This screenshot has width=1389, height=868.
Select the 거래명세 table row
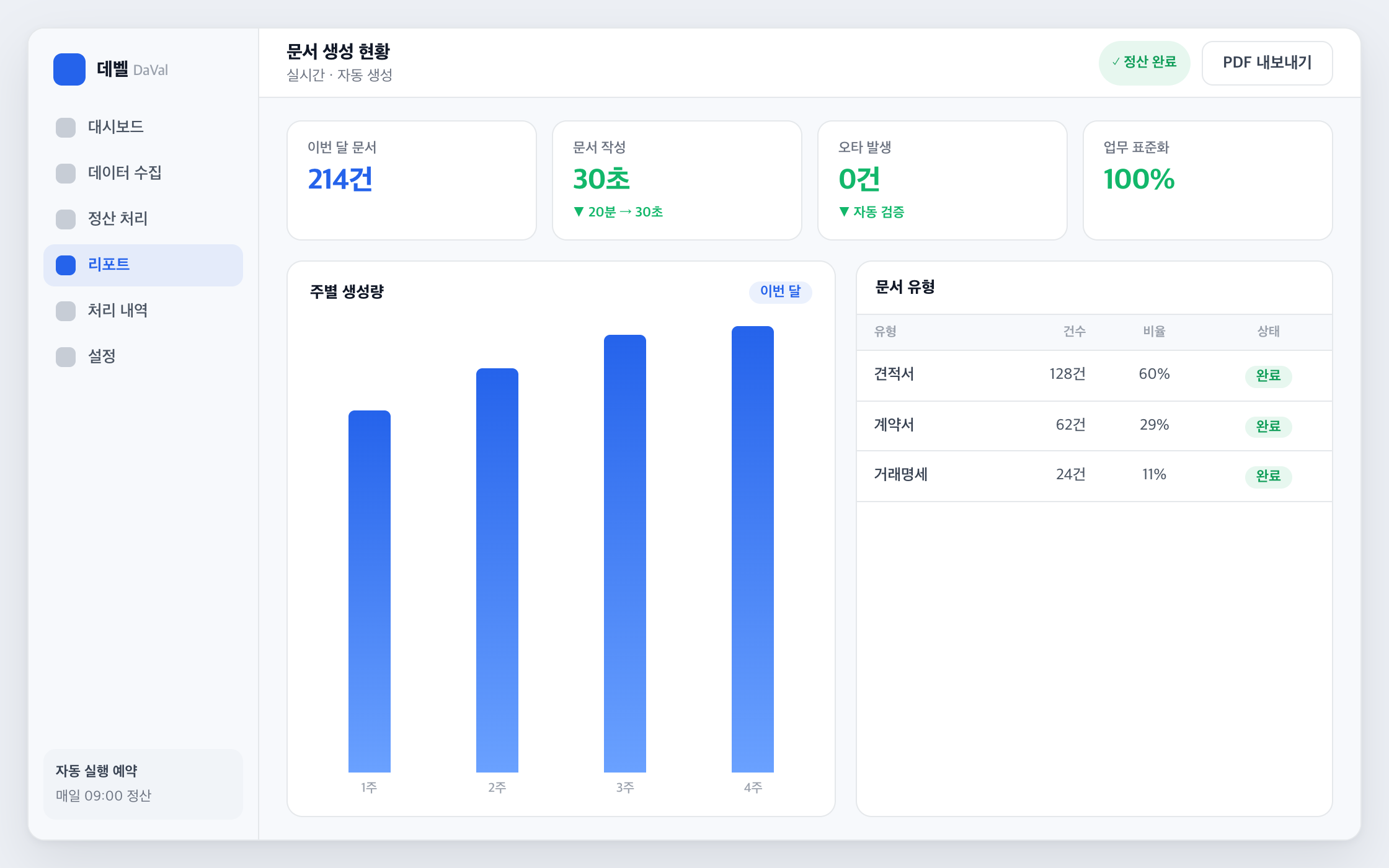[x=1094, y=476]
